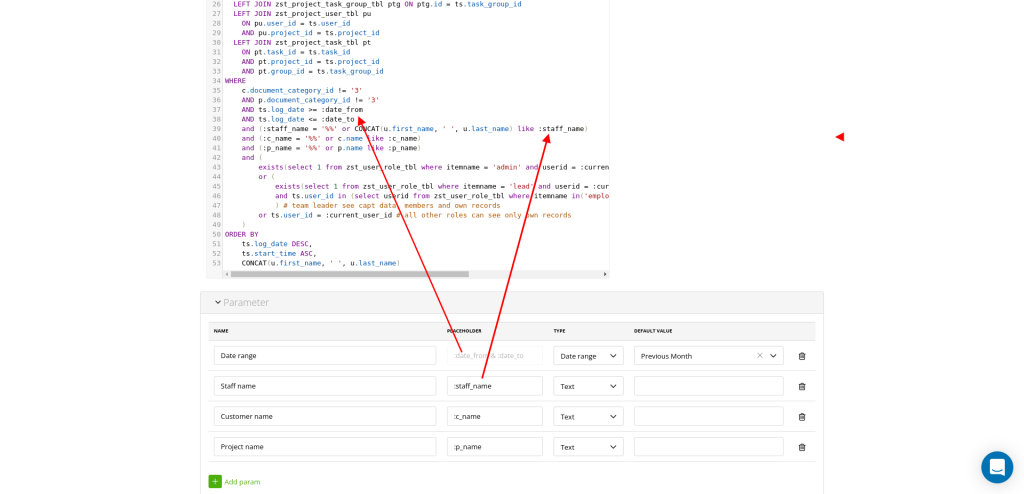Click the :p_name placeholder field

[x=494, y=447]
